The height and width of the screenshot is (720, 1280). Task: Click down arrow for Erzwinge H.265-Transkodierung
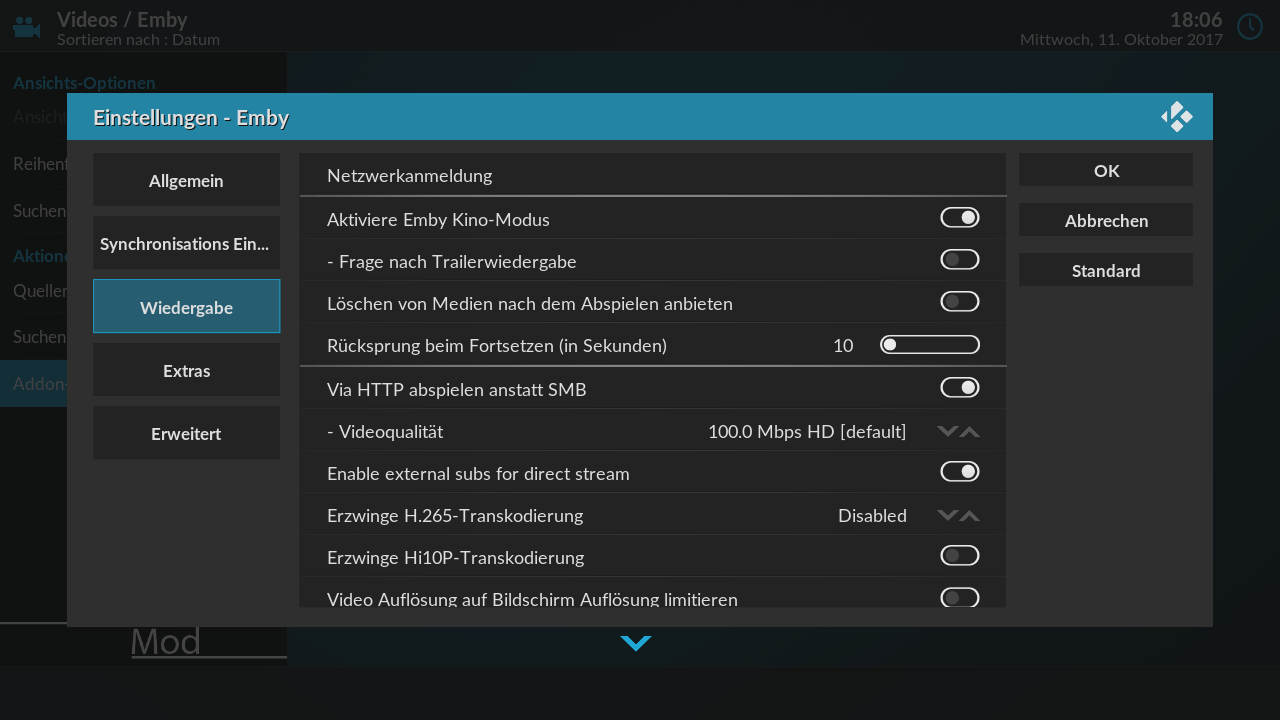click(947, 516)
